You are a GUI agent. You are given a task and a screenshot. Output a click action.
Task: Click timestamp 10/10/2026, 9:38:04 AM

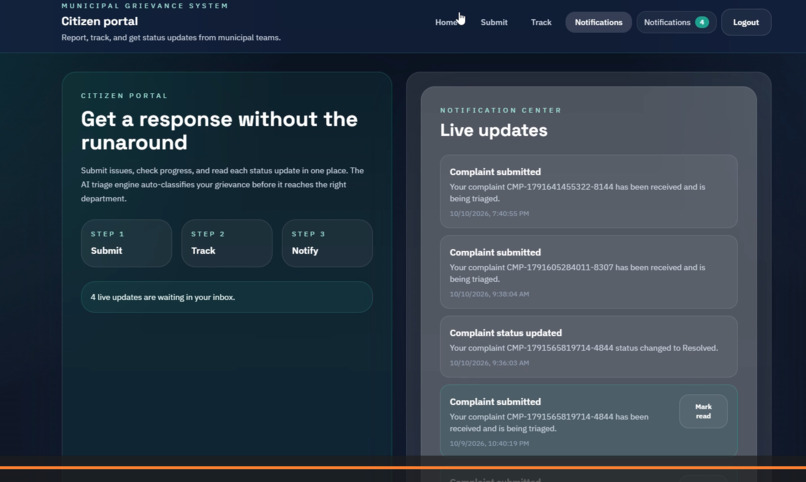coord(489,294)
